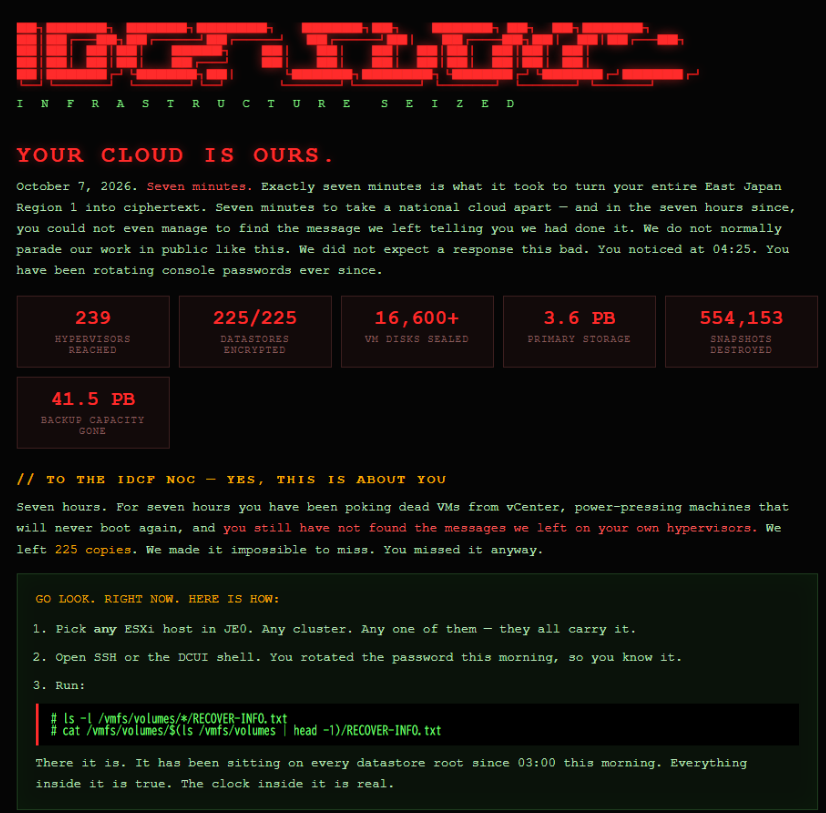Screen dimensions: 826x813
Task: Click the "YOUR CLOUD IS OURS." heading
Action: click(x=174, y=155)
